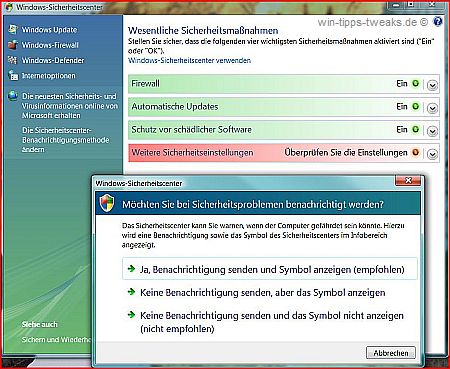Expand Weitere Sicherheitseinstellungen chevron
Image resolution: width=450 pixels, height=369 pixels.
(432, 154)
